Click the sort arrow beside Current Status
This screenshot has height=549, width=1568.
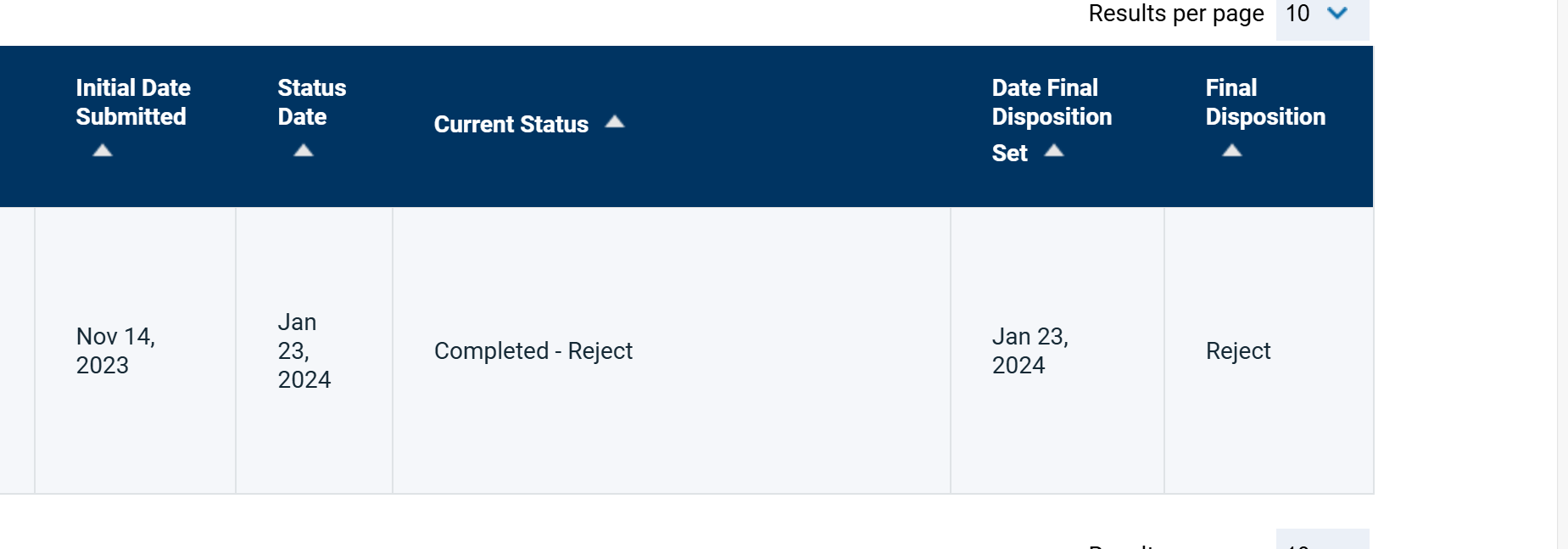[615, 122]
